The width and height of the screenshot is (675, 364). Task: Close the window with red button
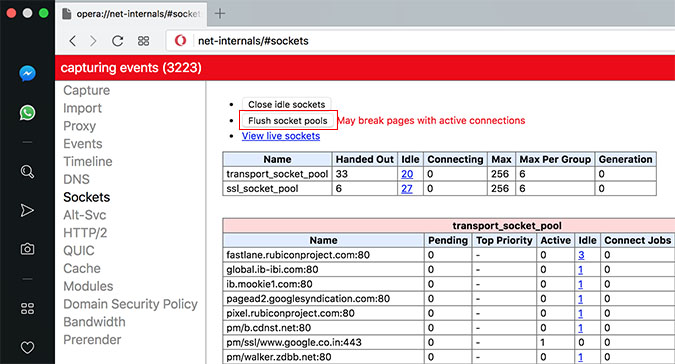click(x=11, y=13)
